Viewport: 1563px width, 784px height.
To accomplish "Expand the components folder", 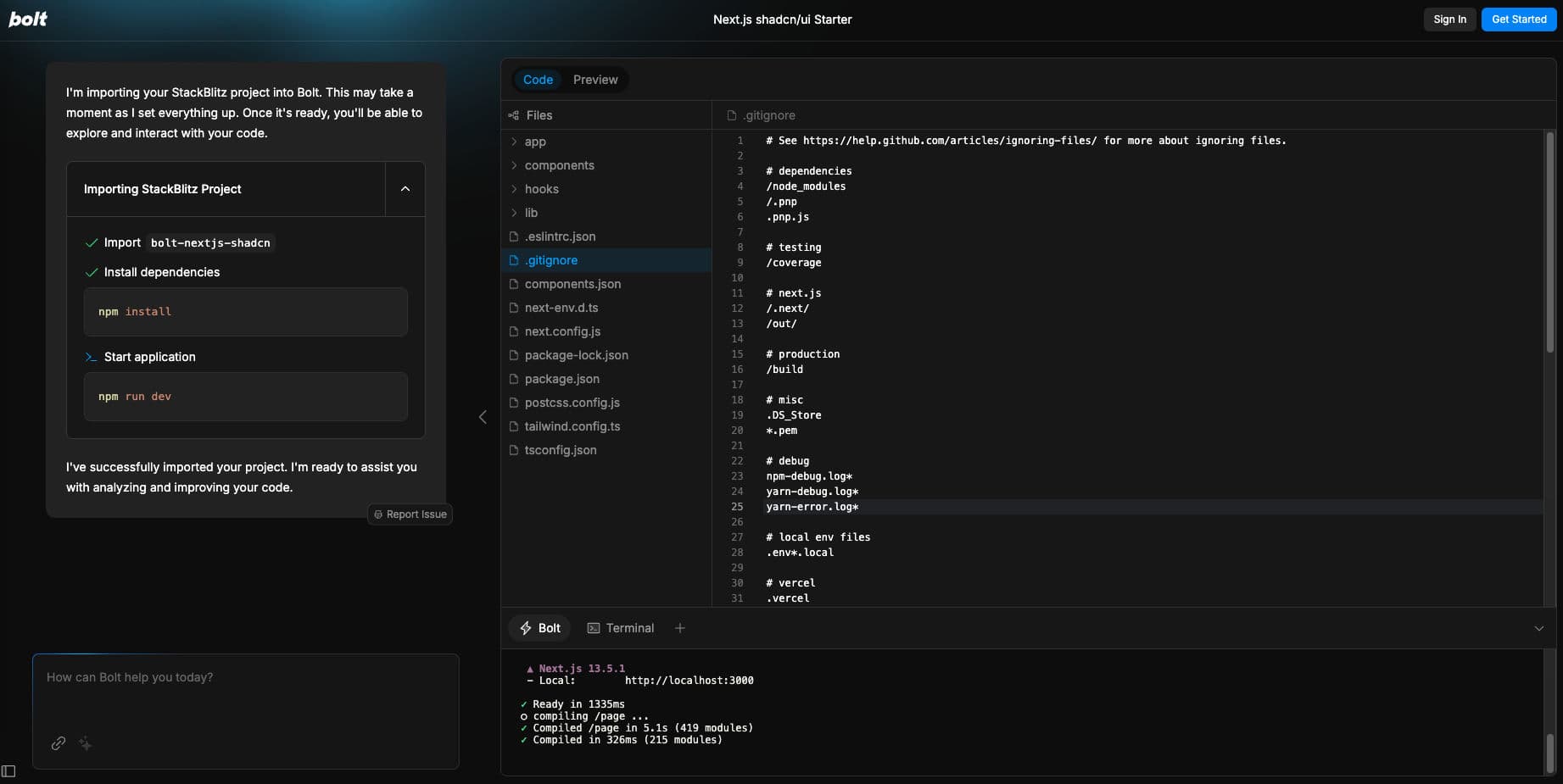I will click(559, 165).
